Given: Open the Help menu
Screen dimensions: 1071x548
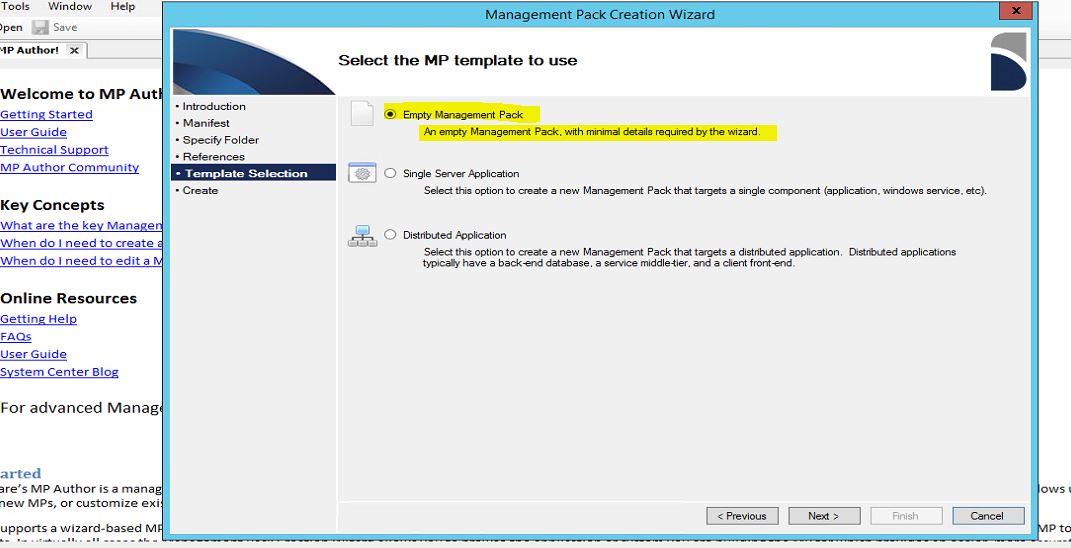Looking at the screenshot, I should (123, 6).
